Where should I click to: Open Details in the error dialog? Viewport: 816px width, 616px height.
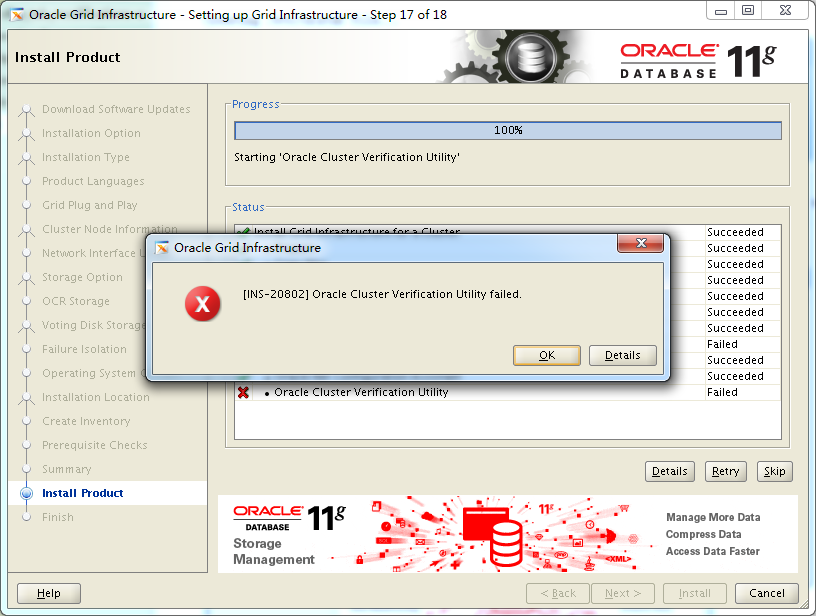point(622,355)
